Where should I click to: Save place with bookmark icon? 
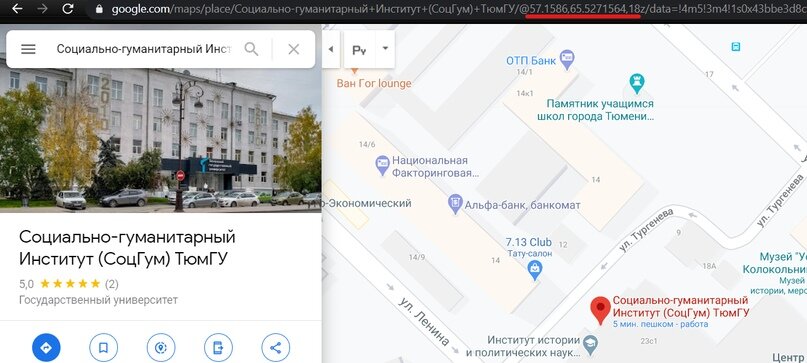click(103, 348)
